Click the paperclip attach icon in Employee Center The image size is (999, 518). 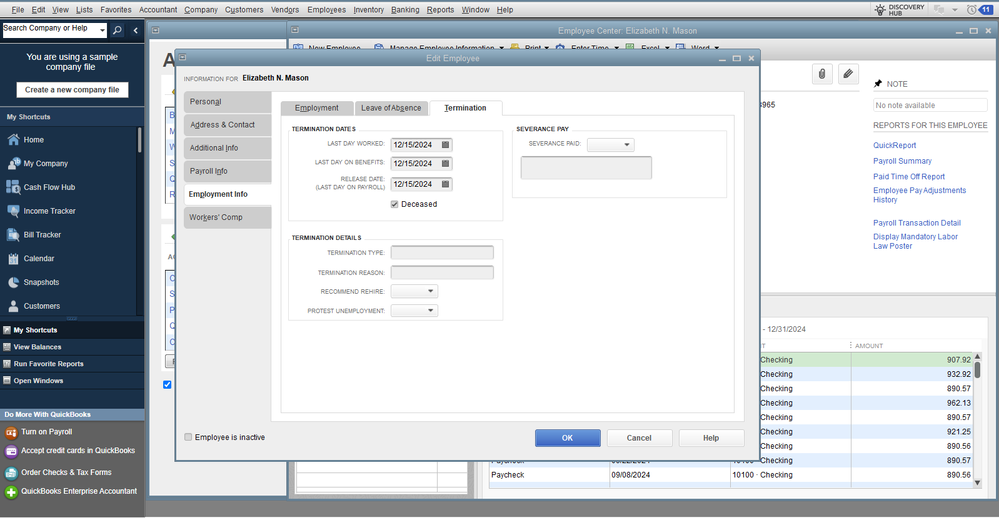point(822,74)
